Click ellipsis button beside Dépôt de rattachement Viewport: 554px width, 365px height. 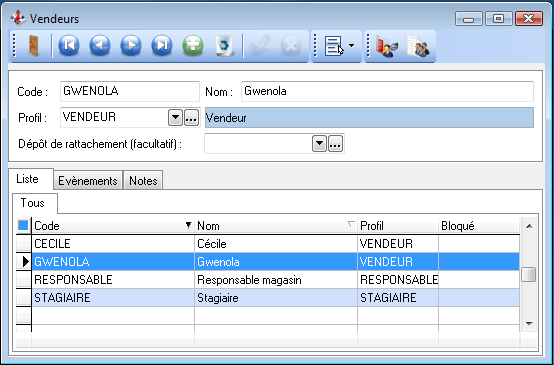point(335,143)
